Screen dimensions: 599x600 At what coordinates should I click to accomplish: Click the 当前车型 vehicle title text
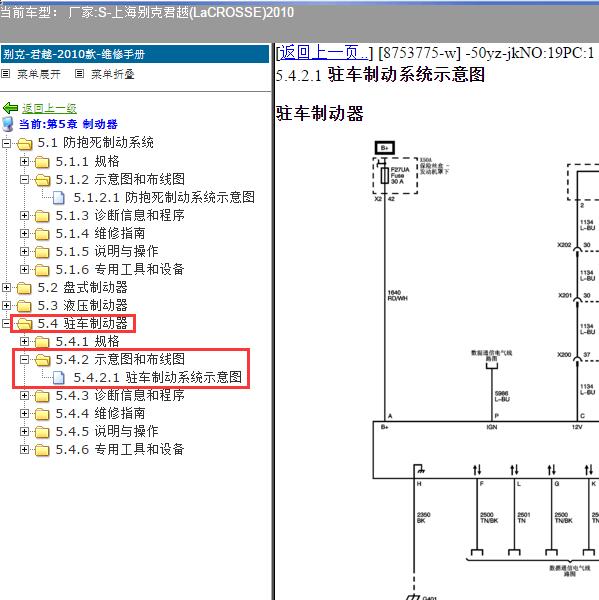[147, 12]
